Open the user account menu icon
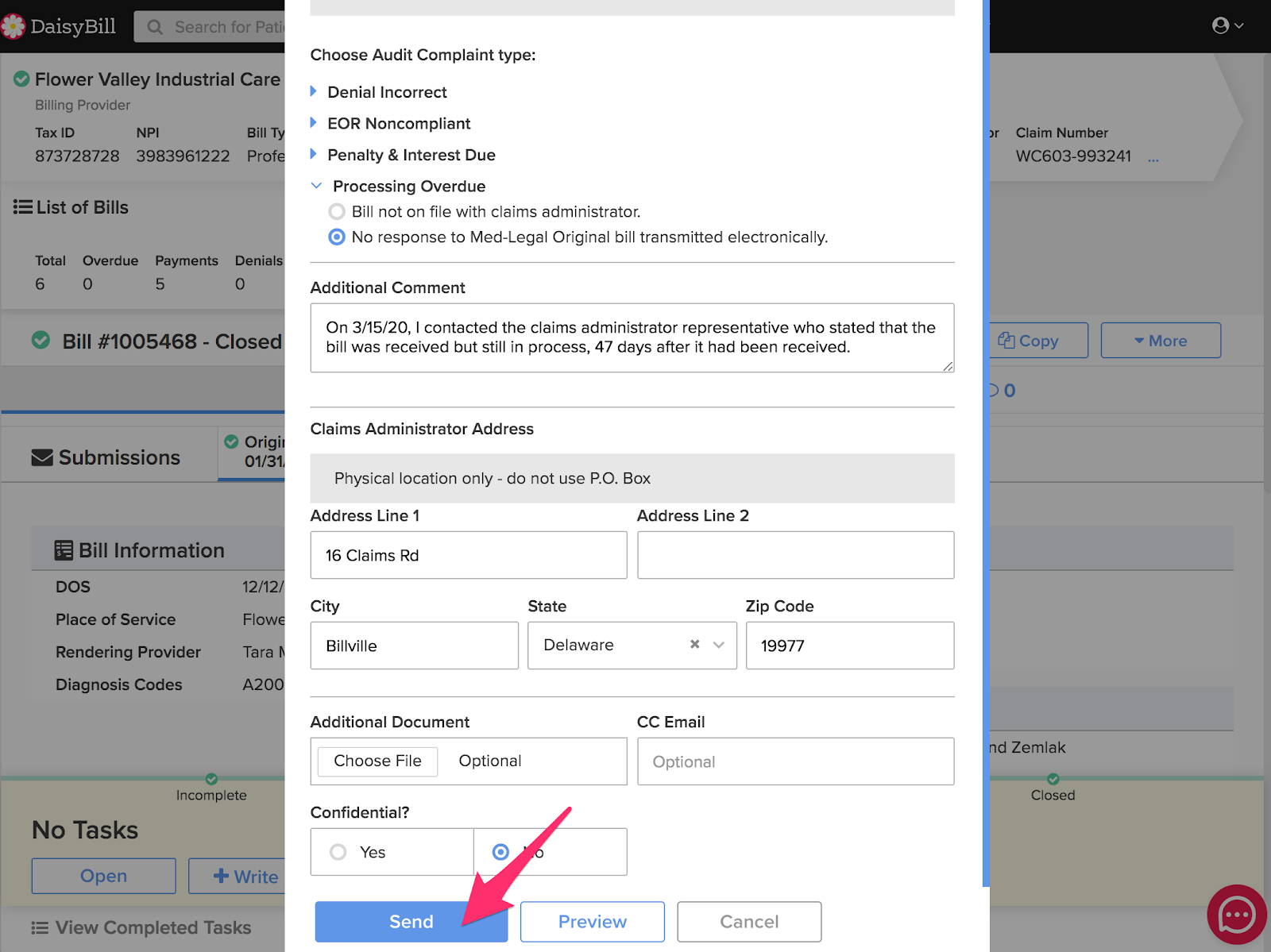1271x952 pixels. pyautogui.click(x=1227, y=25)
